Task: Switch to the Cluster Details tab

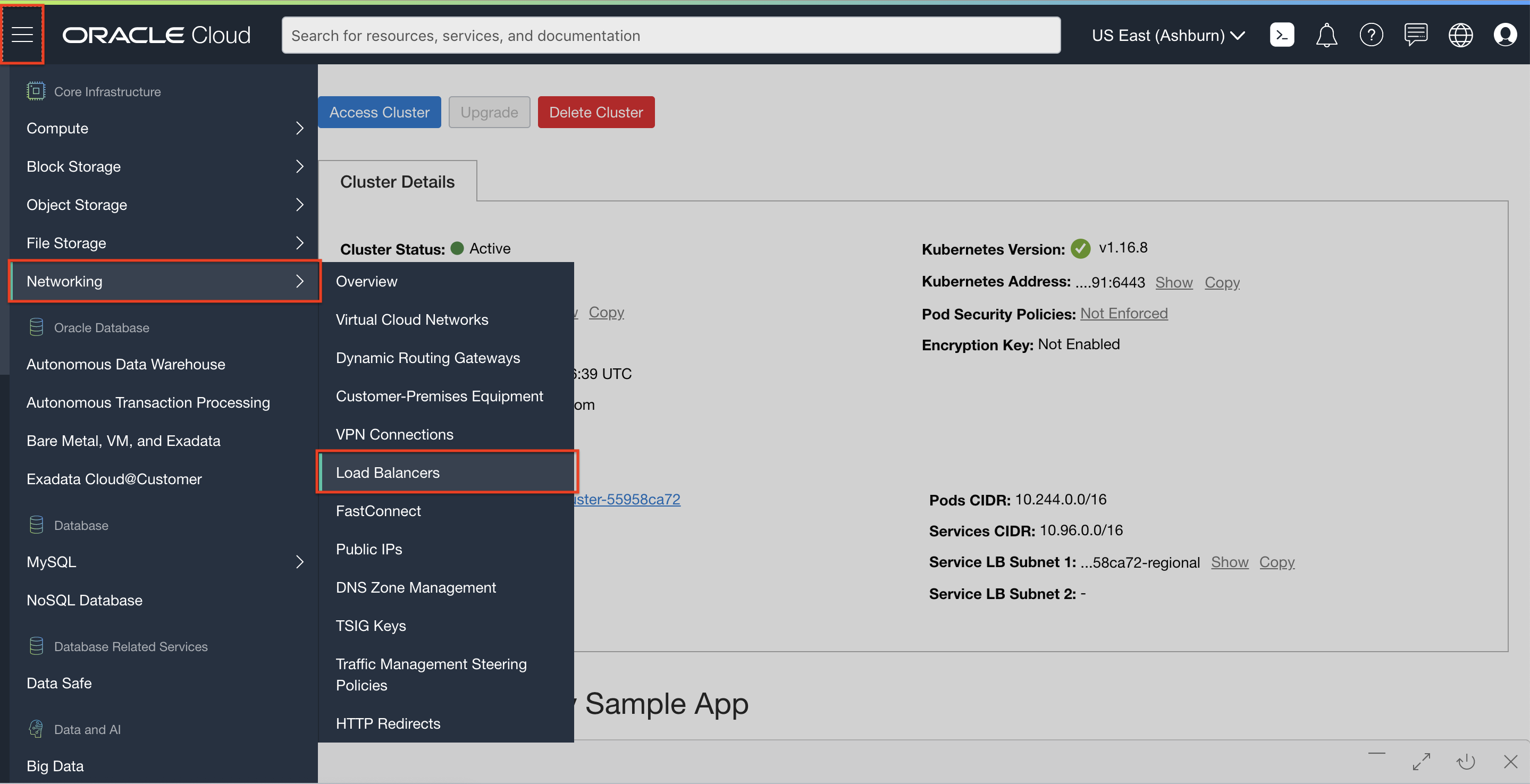Action: pos(397,182)
